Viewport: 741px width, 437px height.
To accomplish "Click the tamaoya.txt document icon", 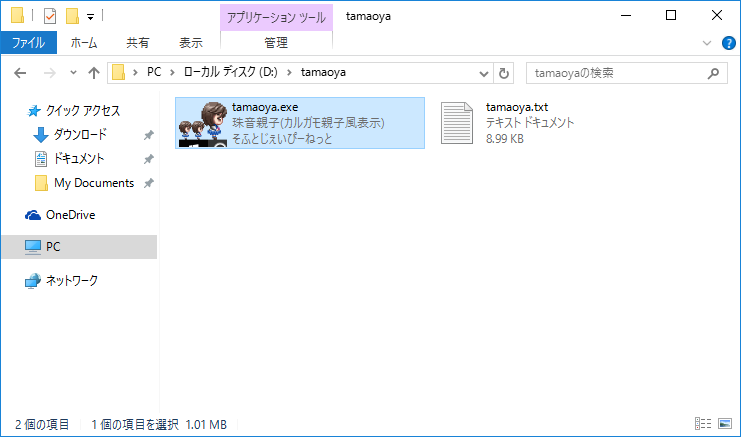I will coord(457,123).
